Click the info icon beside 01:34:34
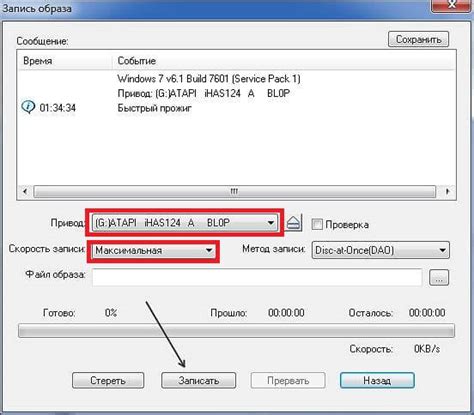The height and width of the screenshot is (415, 474). pyautogui.click(x=28, y=107)
